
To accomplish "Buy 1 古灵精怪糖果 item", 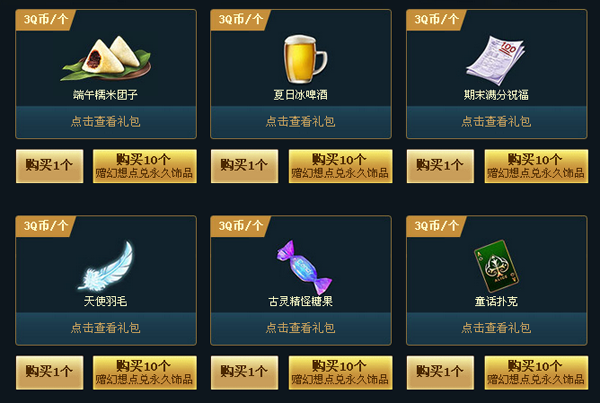I will coord(245,372).
